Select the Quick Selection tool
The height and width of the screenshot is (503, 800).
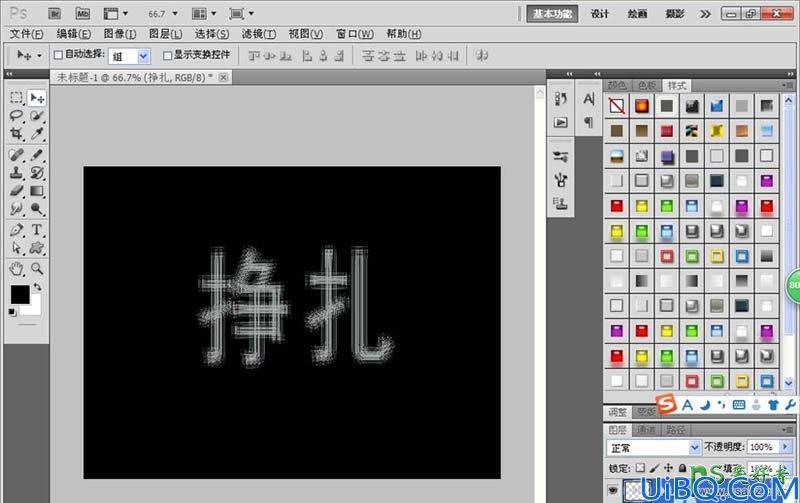(37, 115)
